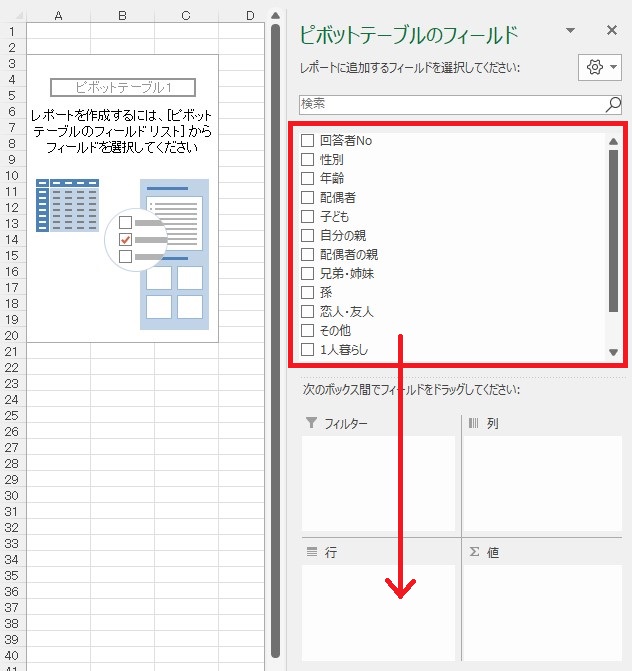Screen dimensions: 632x671
Task: Click the filter funnel icon of フィルター area
Action: pyautogui.click(x=311, y=424)
